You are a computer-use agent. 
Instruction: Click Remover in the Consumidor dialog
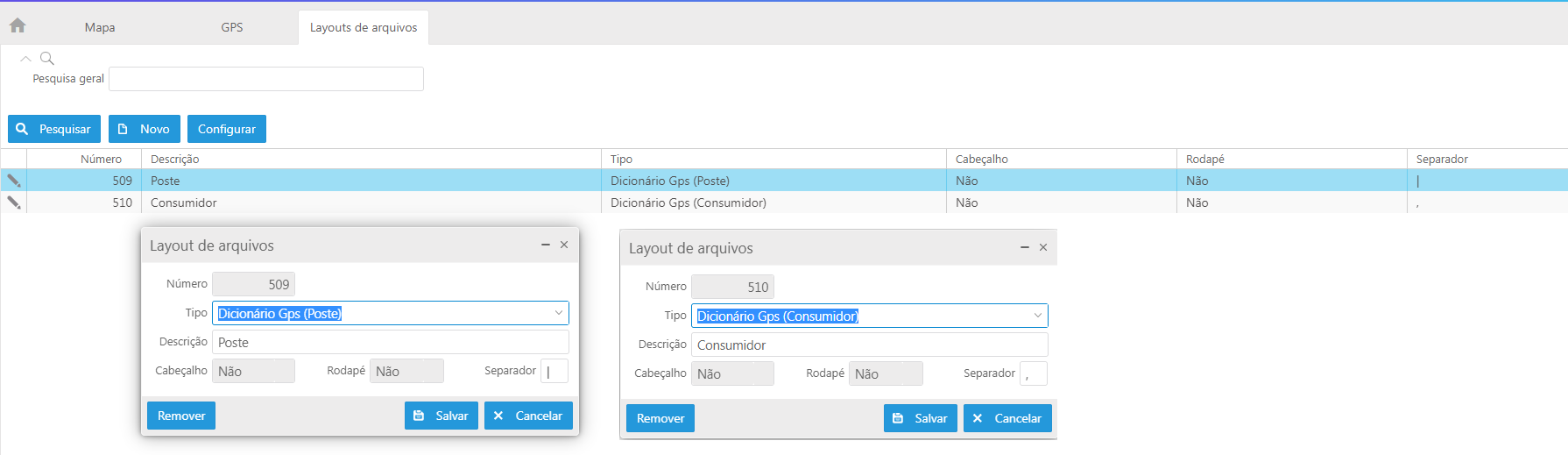point(660,418)
